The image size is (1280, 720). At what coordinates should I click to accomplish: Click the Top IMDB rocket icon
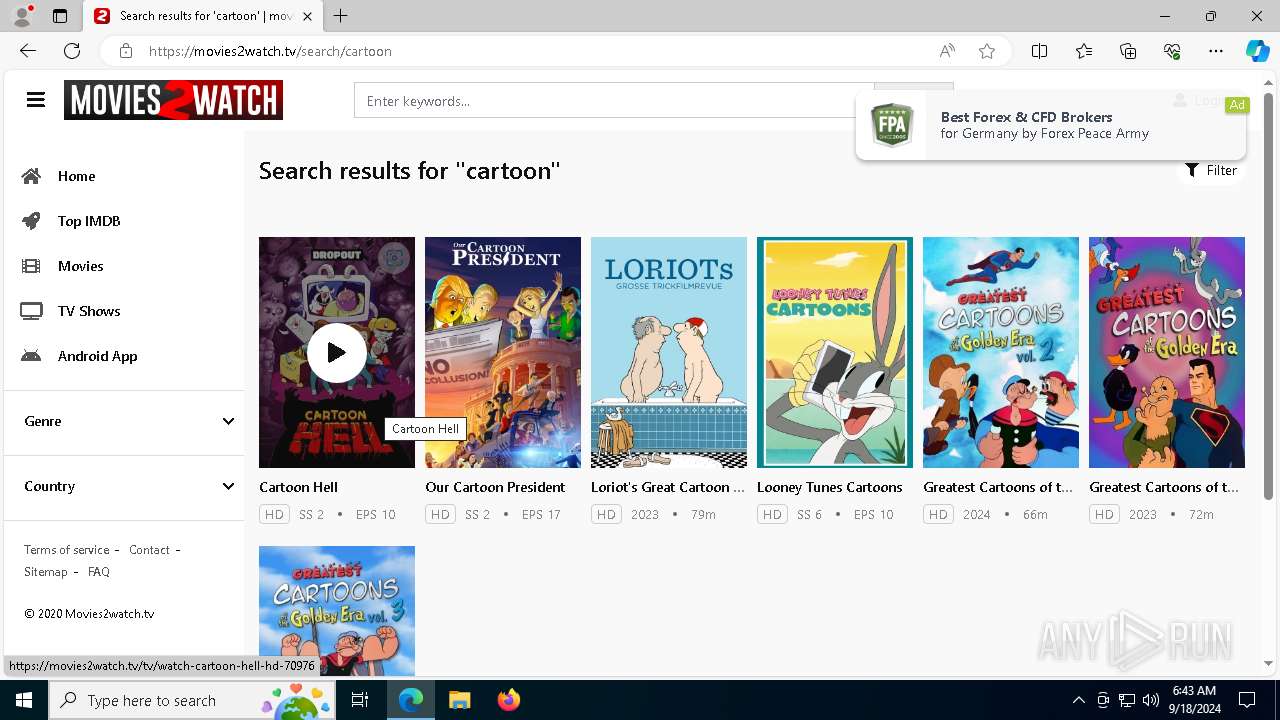[32, 221]
